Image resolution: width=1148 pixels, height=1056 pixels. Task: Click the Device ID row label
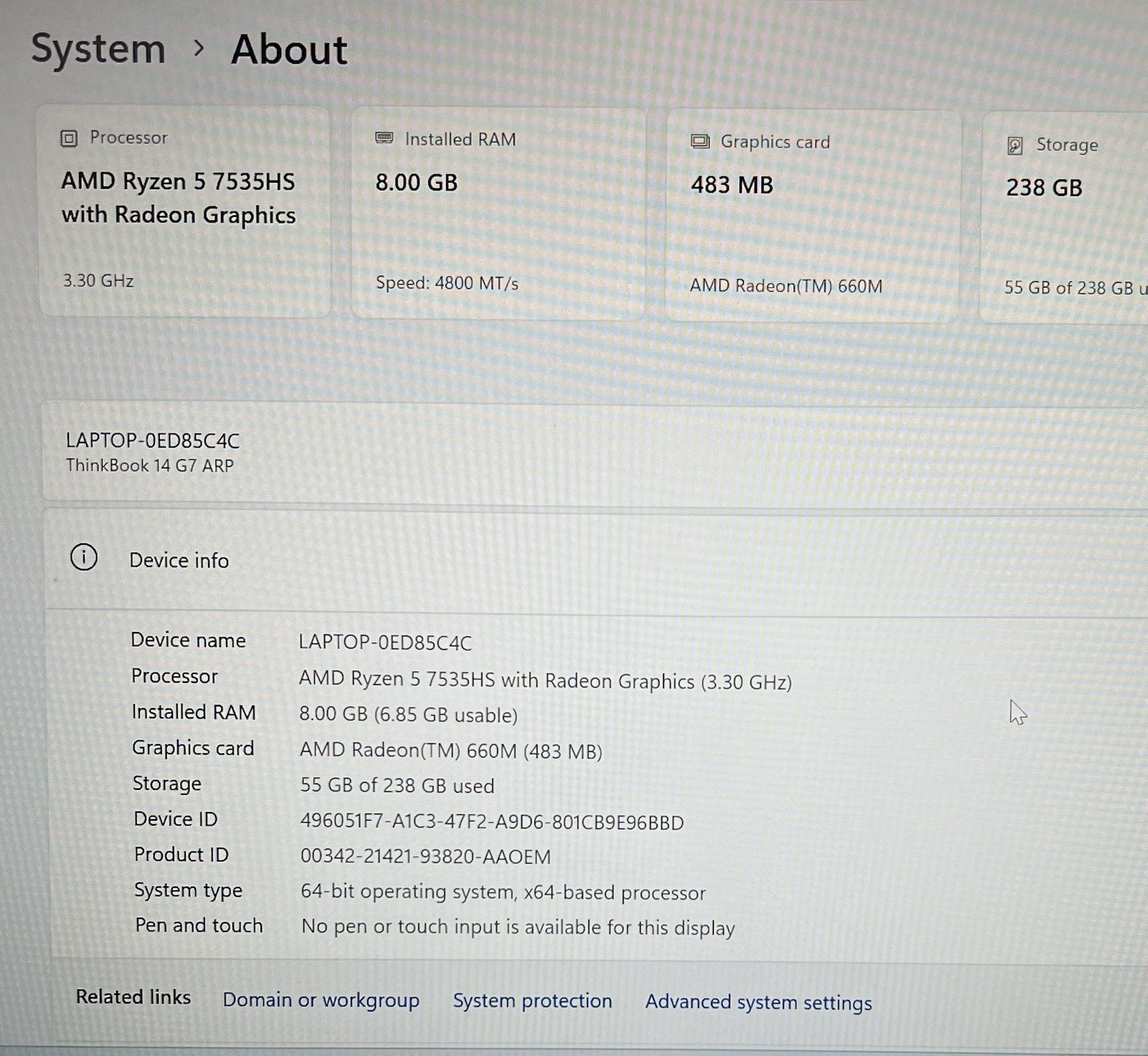click(176, 819)
